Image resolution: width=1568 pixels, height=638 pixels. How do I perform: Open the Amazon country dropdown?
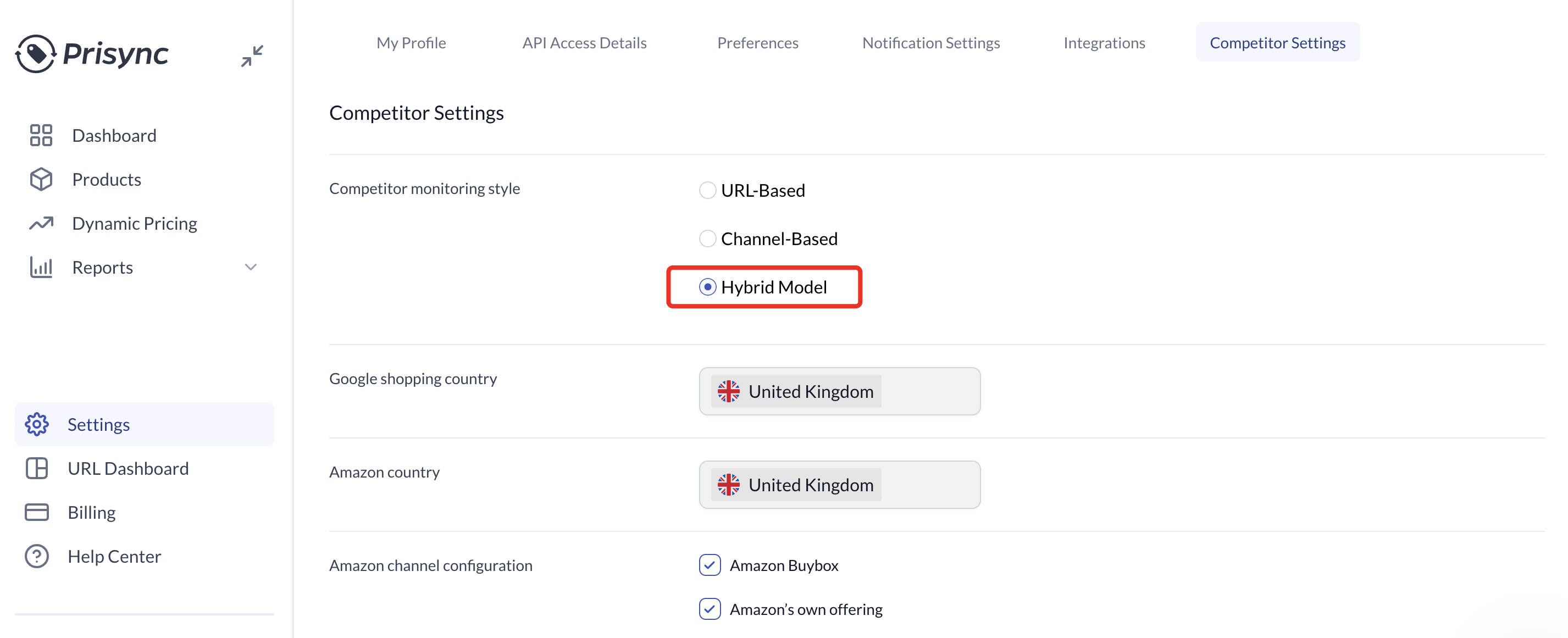pyautogui.click(x=839, y=485)
